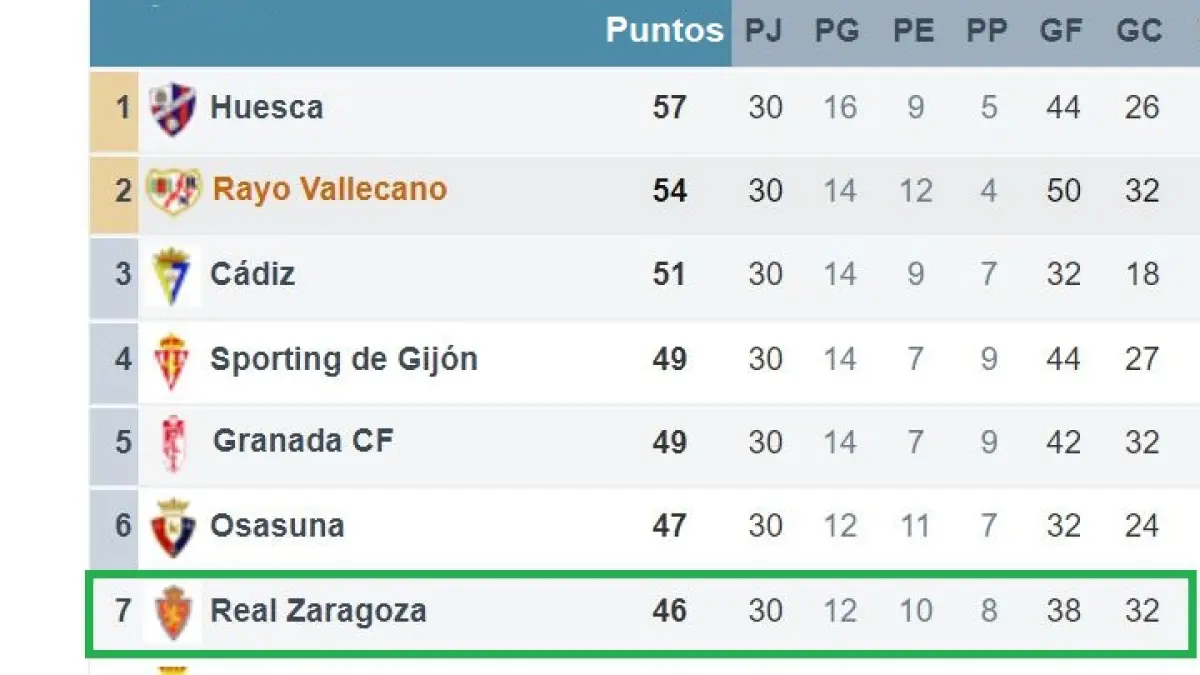Click the Osasuna club crest
The width and height of the screenshot is (1200, 675).
[x=173, y=527]
